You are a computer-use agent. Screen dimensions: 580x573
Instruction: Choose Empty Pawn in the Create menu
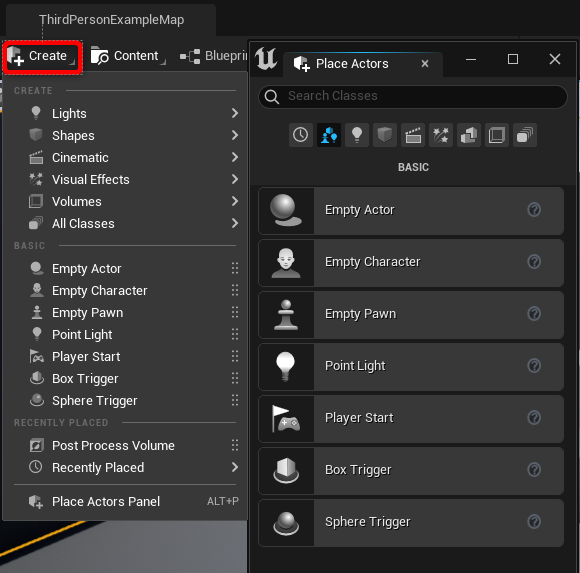125,313
